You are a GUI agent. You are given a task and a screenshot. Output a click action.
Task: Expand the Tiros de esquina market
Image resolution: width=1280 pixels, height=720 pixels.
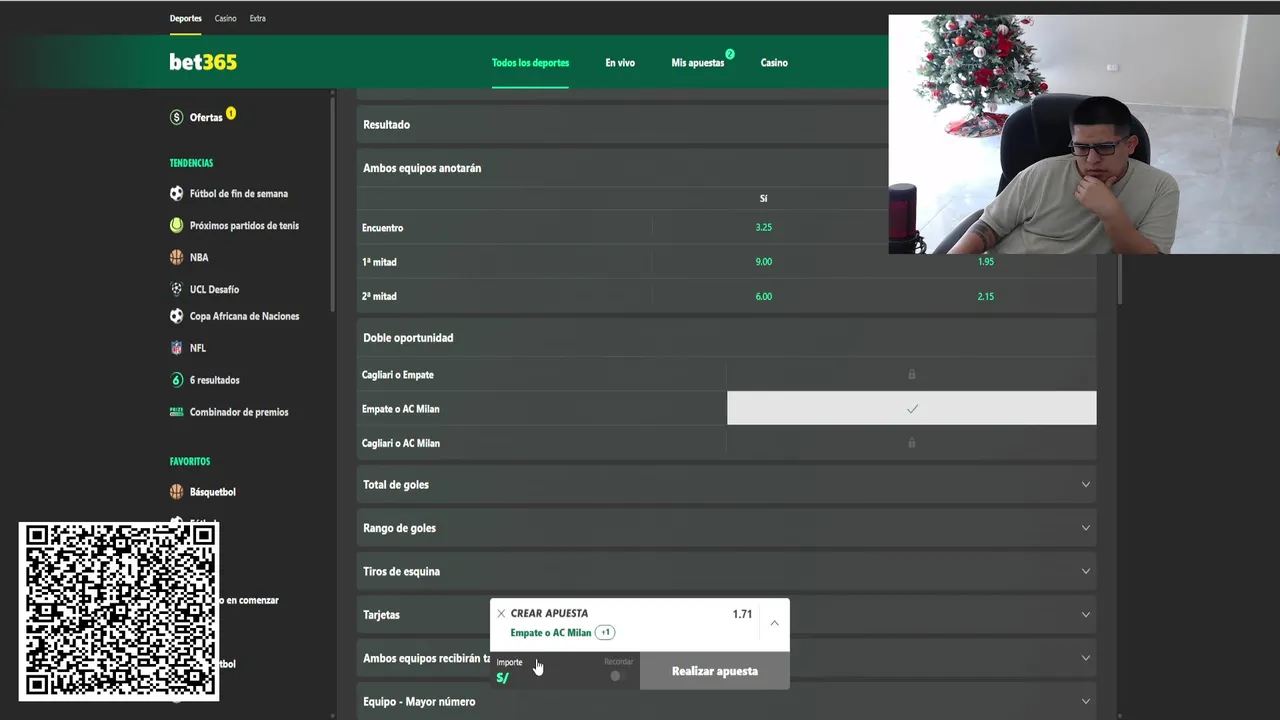(x=1086, y=571)
